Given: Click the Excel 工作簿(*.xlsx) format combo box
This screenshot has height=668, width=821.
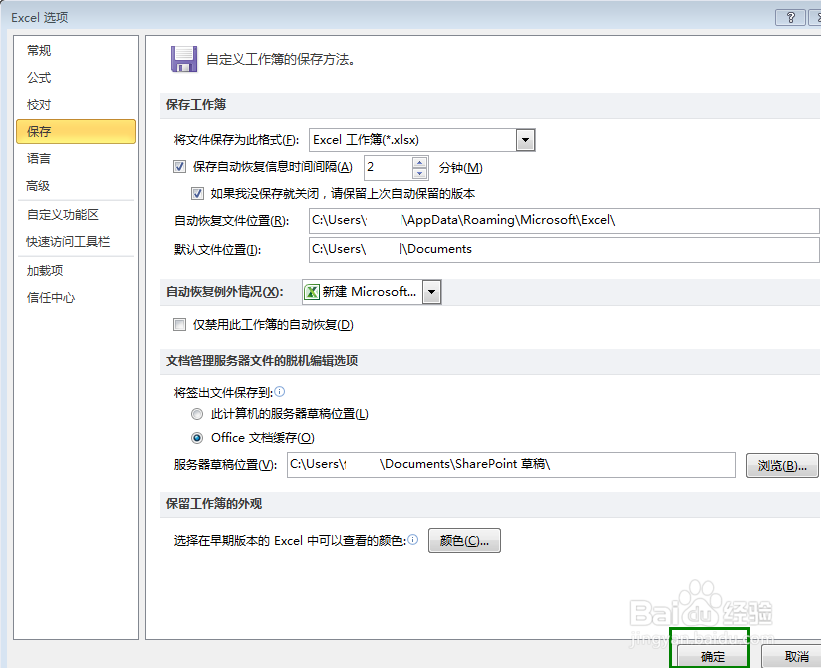Looking at the screenshot, I should 422,140.
